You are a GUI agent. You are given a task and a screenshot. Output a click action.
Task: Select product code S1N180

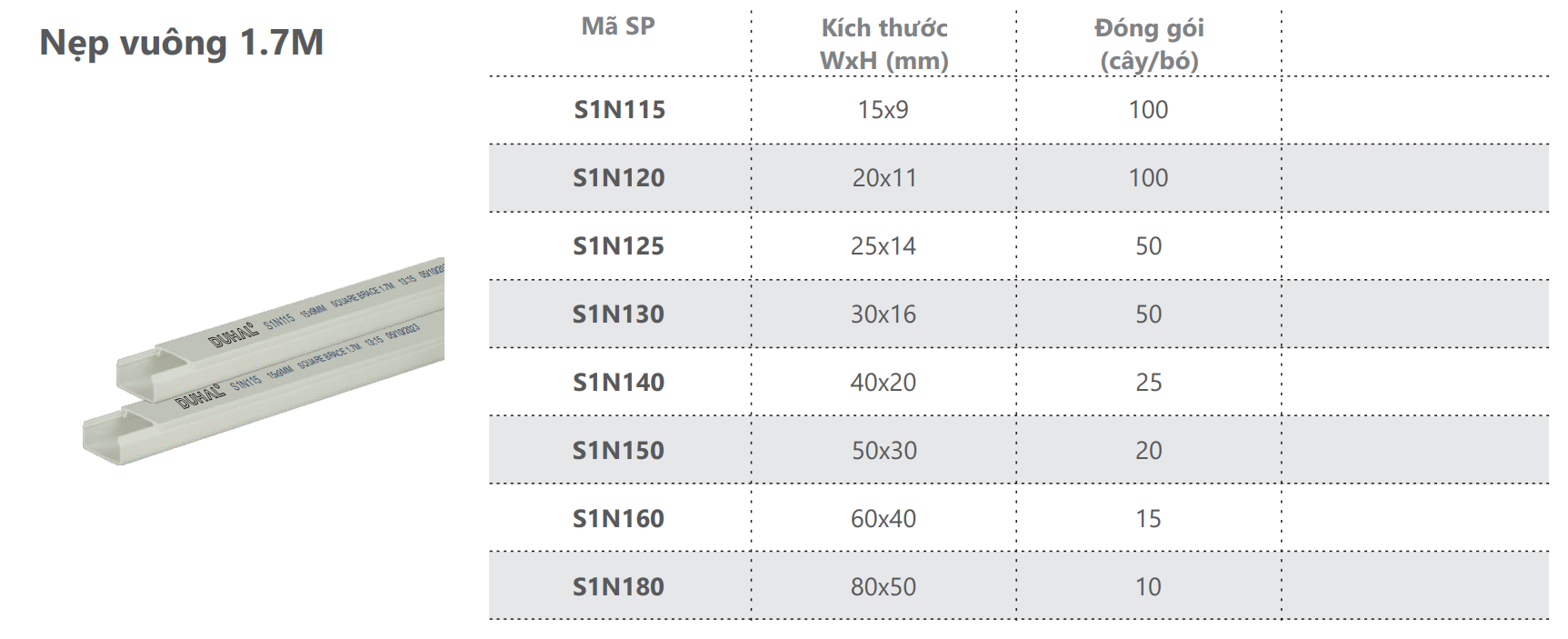point(619,587)
